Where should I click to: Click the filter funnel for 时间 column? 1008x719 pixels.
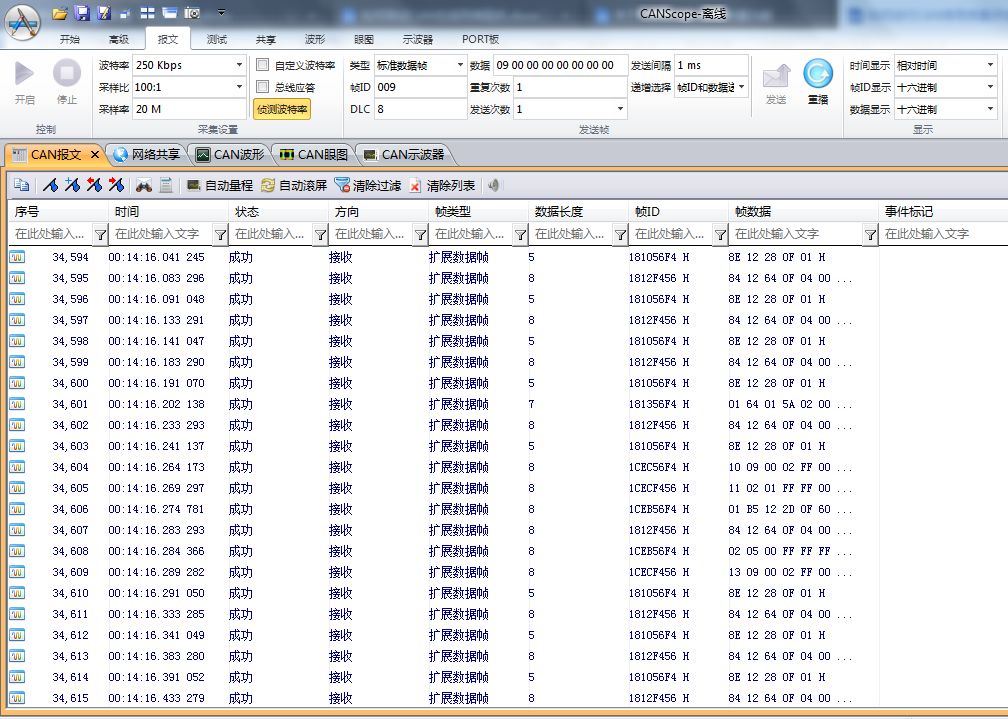point(220,235)
